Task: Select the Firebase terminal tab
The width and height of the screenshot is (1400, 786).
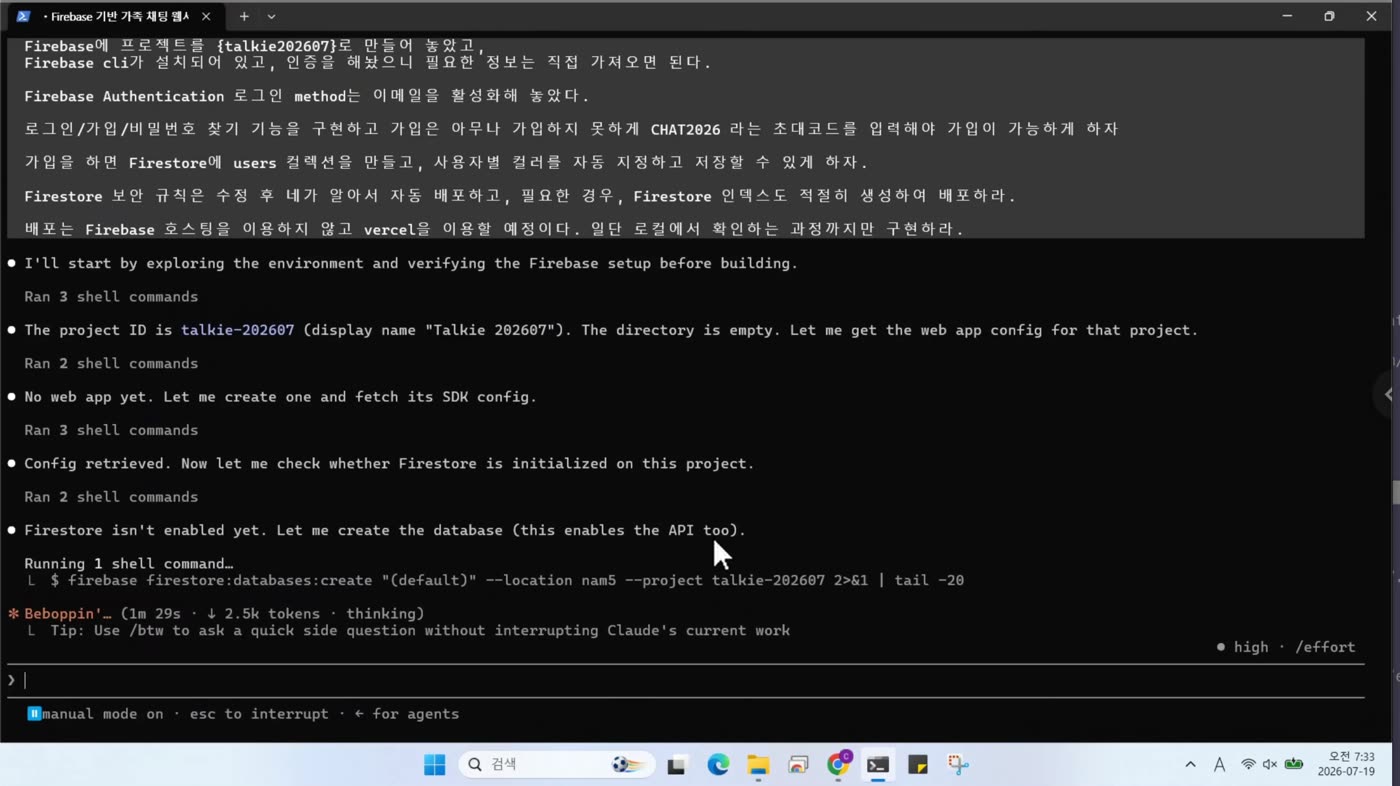Action: [x=115, y=16]
